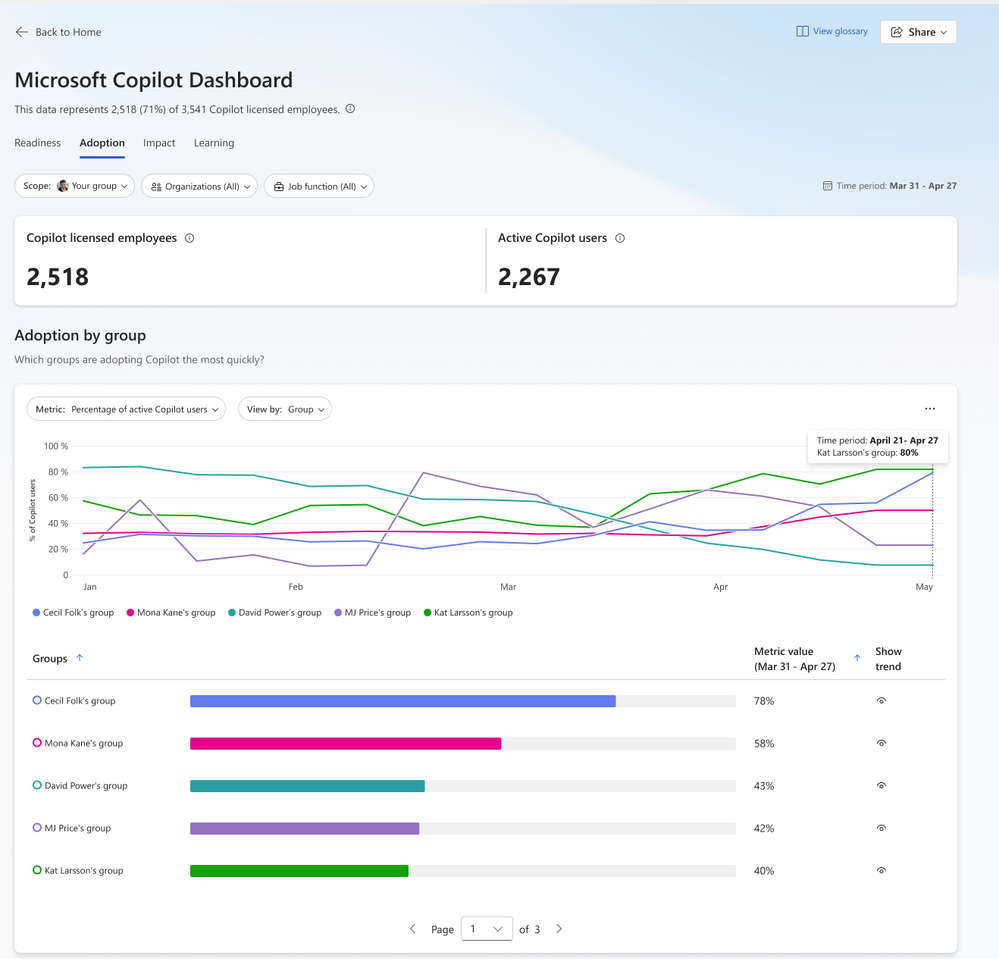Open the View glossary link
The width and height of the screenshot is (999, 959).
(832, 31)
